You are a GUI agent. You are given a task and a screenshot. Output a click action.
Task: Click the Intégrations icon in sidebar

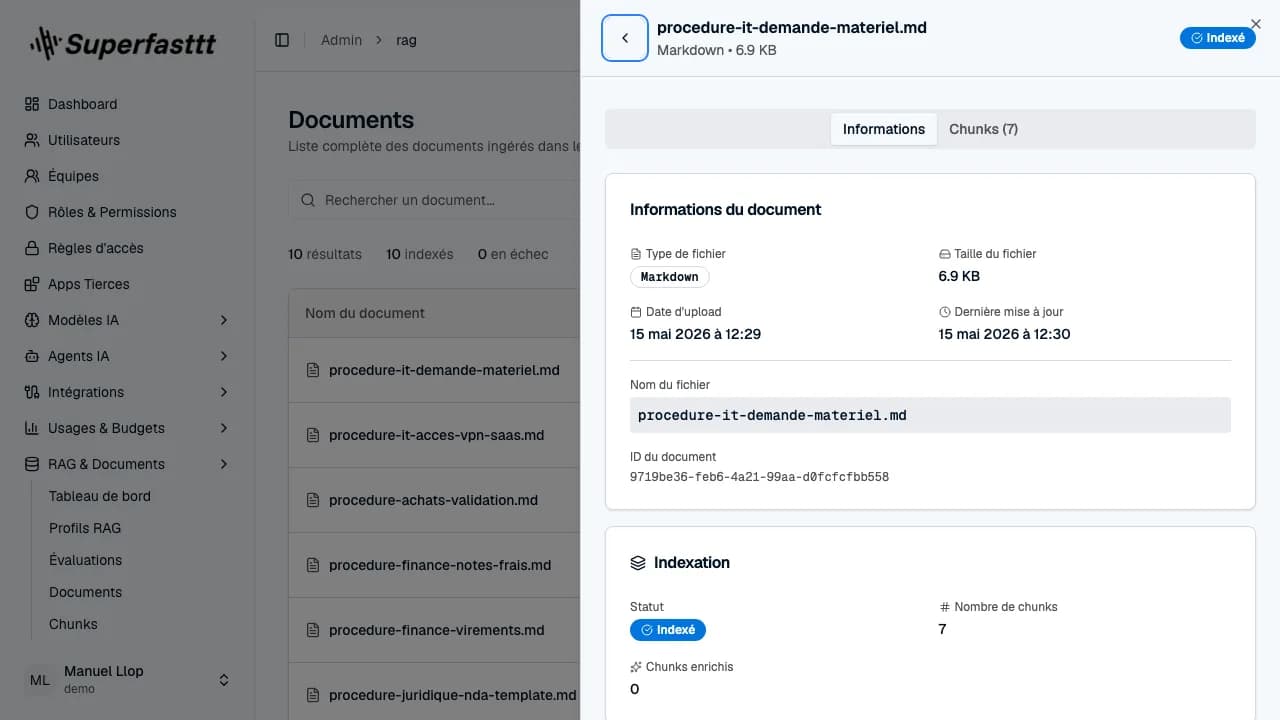31,392
